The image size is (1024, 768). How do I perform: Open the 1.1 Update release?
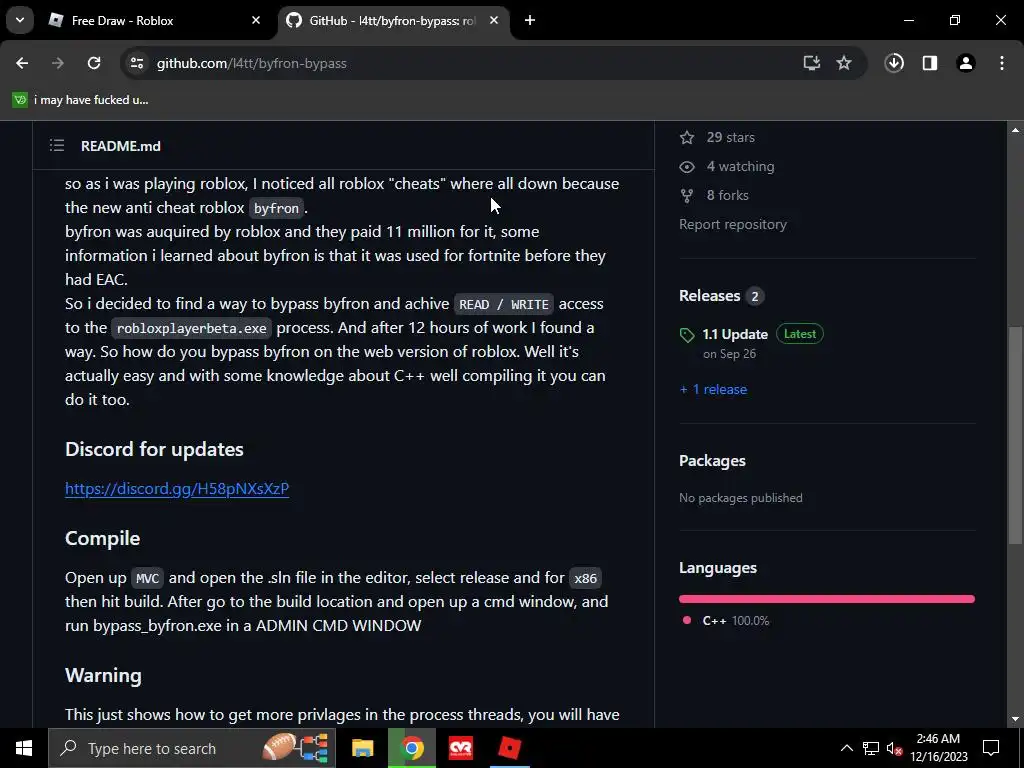point(735,334)
